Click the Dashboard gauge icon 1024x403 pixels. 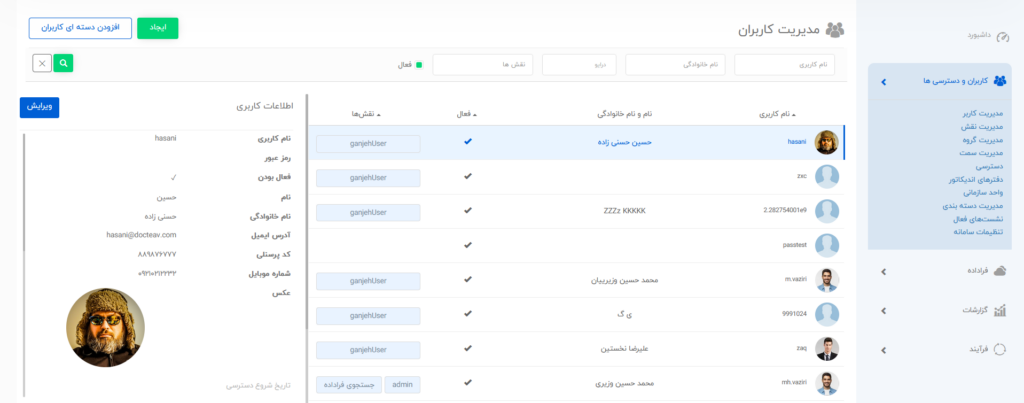[x=1002, y=37]
